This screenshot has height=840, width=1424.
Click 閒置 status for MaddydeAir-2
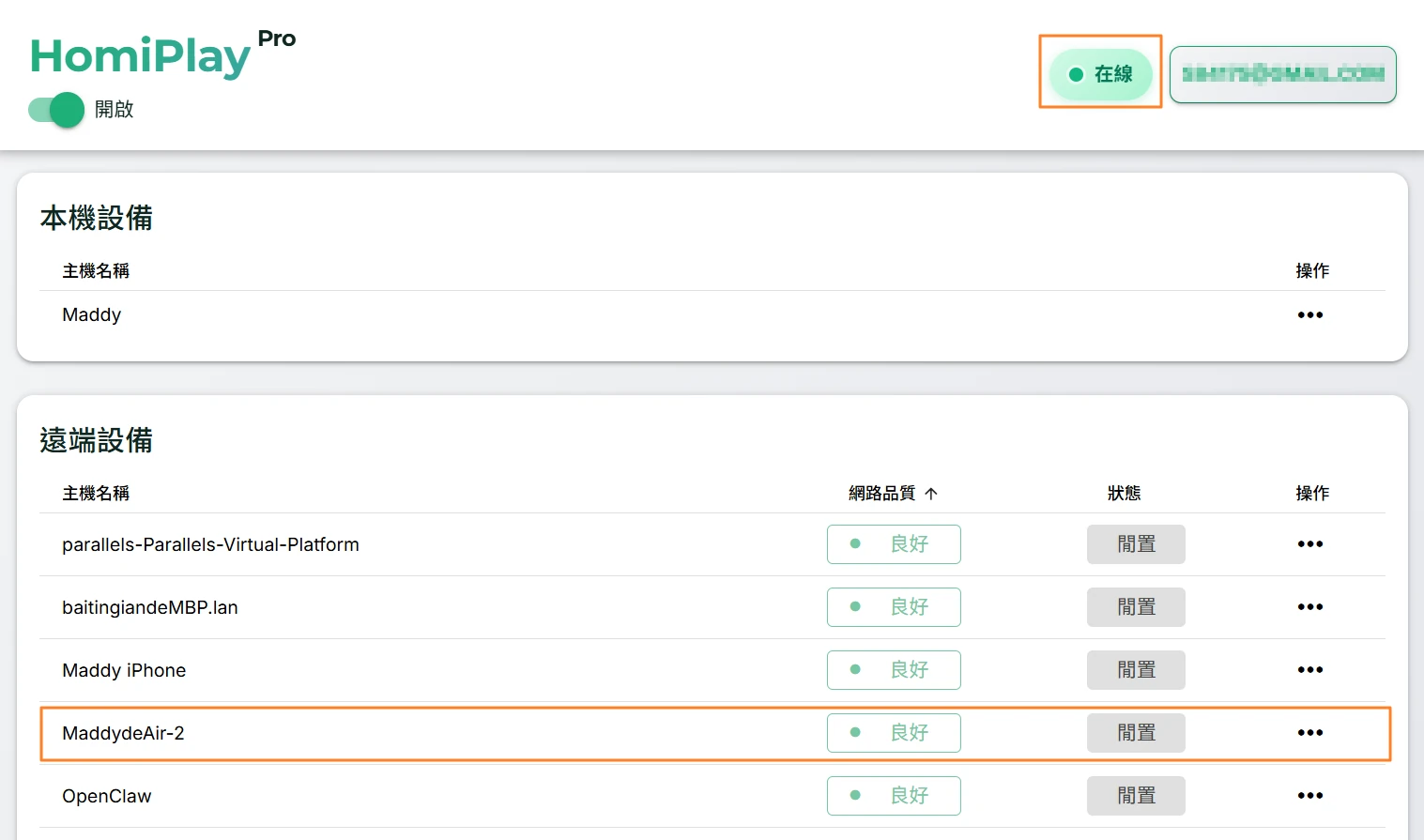(x=1136, y=733)
